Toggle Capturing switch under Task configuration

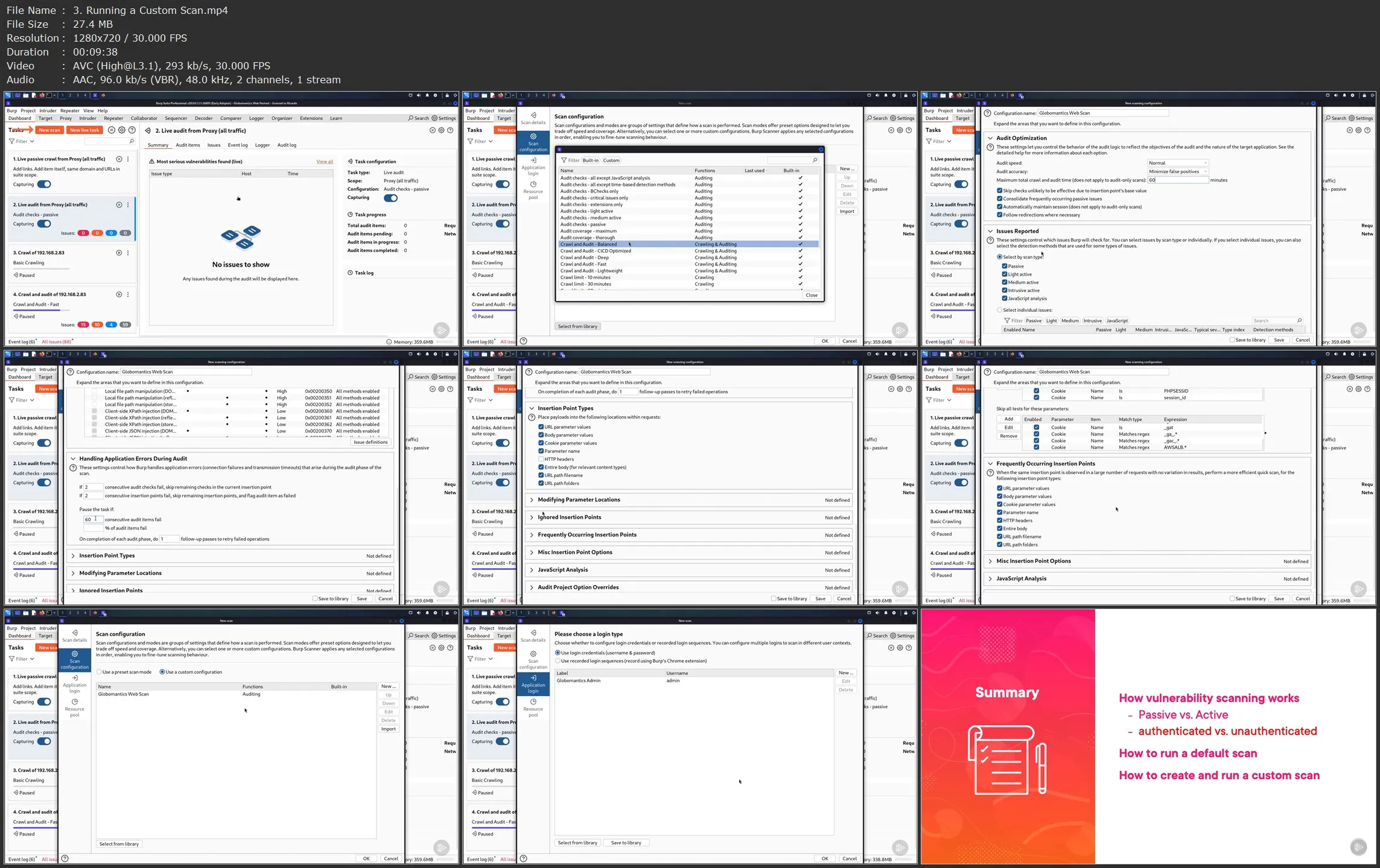[390, 198]
